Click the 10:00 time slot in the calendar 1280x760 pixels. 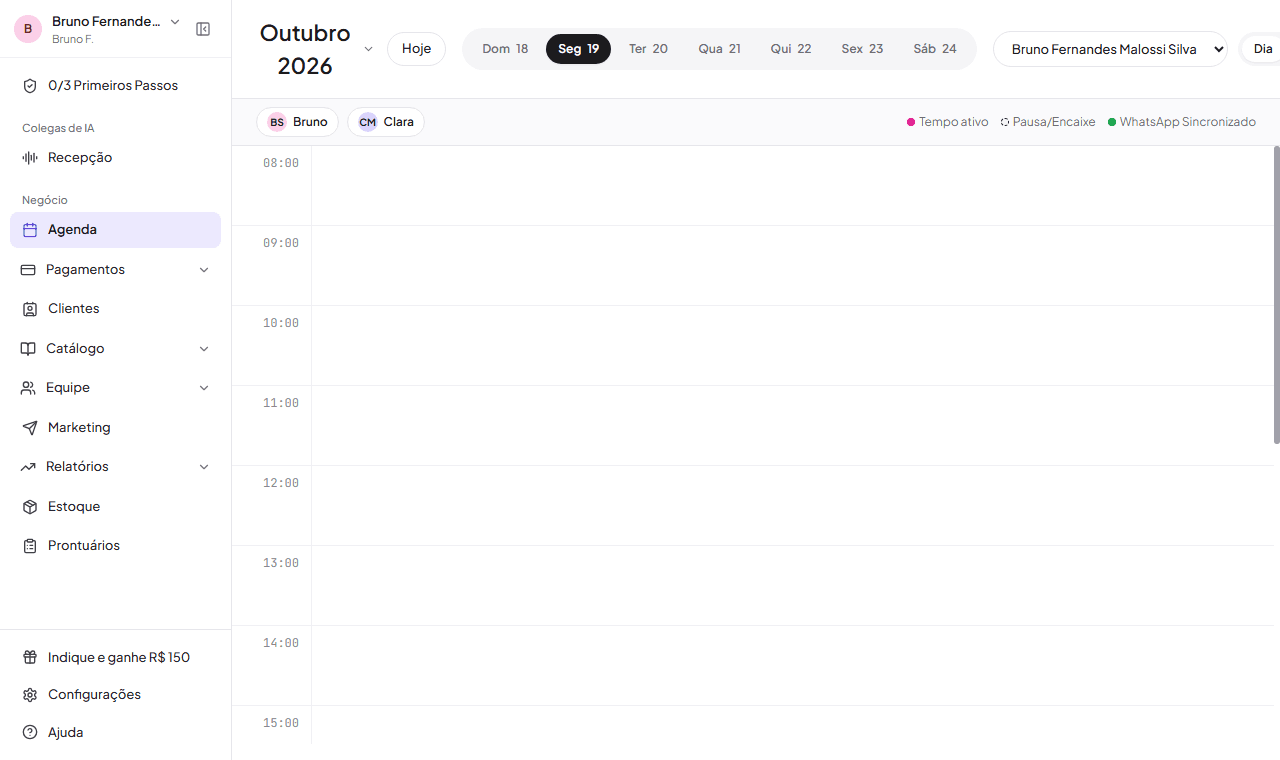tap(792, 345)
